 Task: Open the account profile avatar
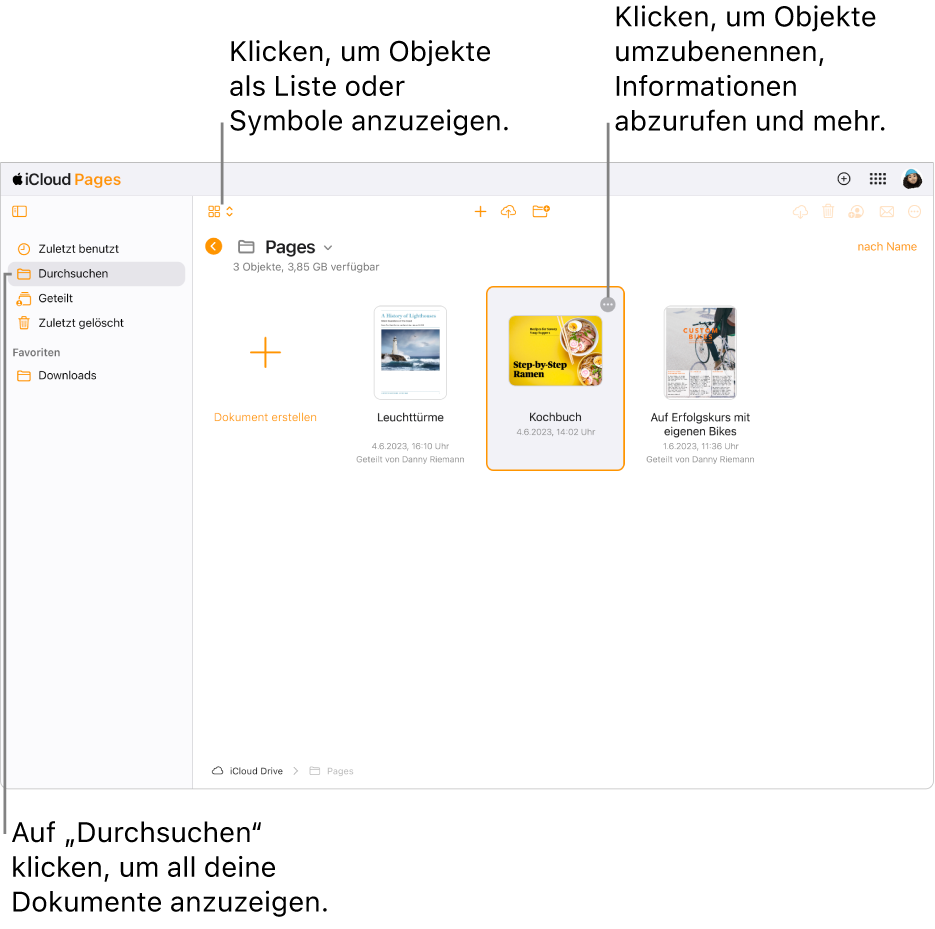coord(912,179)
